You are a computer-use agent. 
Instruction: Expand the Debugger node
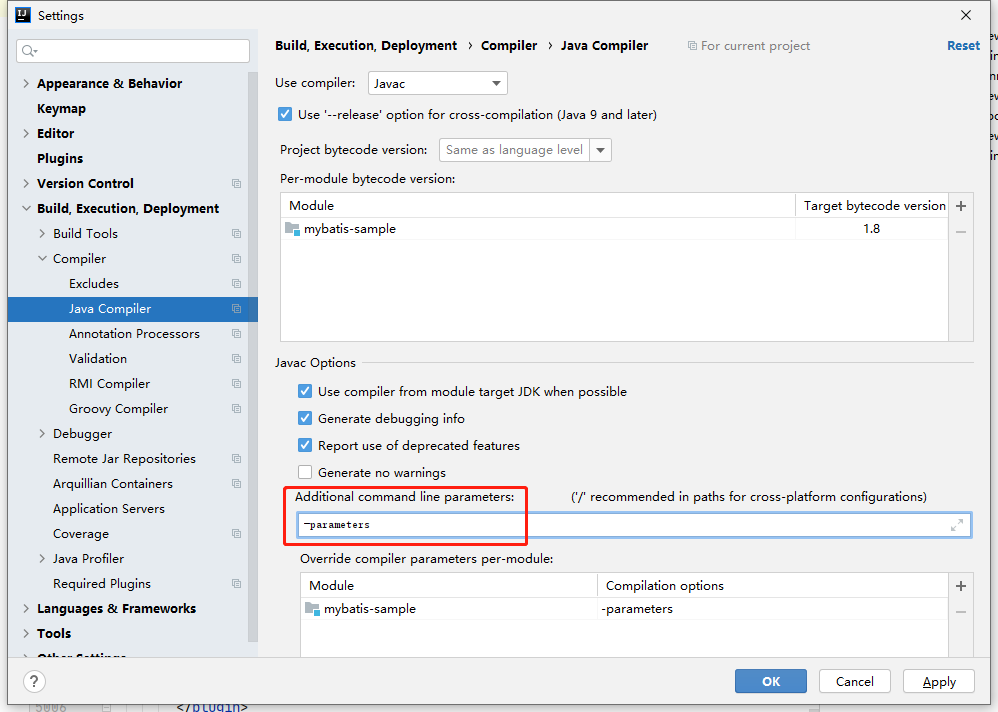click(42, 434)
